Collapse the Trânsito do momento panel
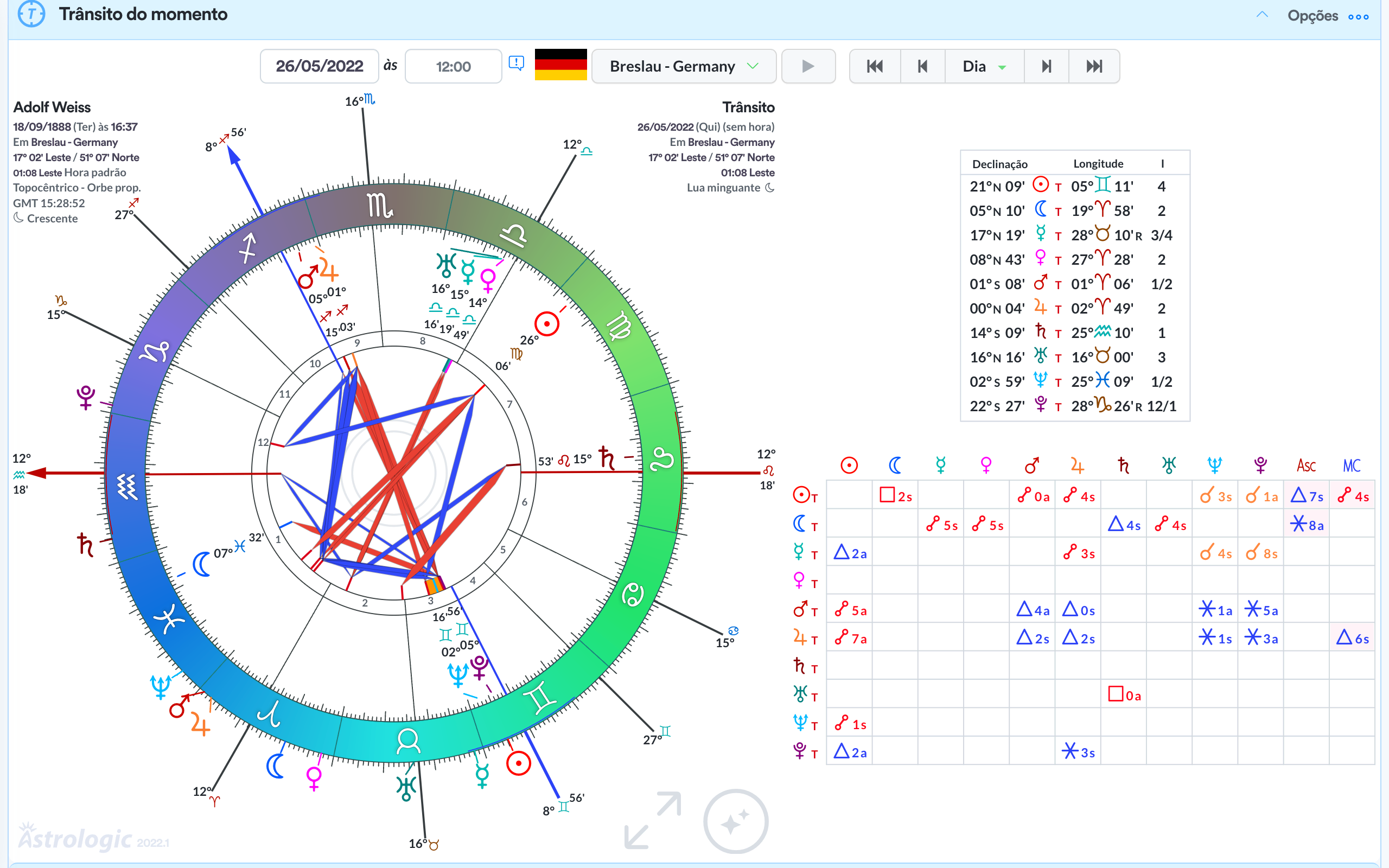 click(1261, 15)
